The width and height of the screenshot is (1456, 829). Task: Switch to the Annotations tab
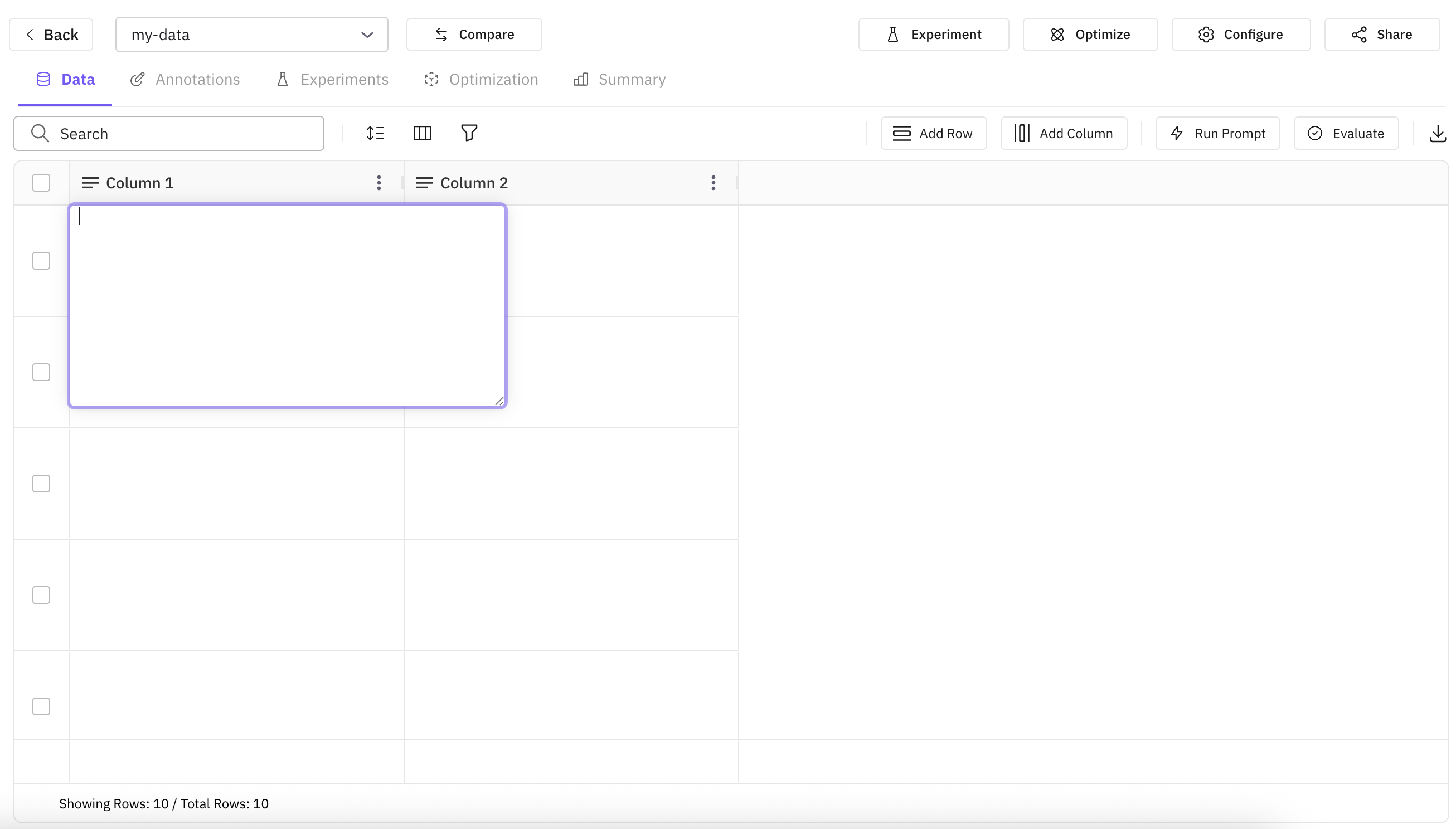tap(184, 79)
